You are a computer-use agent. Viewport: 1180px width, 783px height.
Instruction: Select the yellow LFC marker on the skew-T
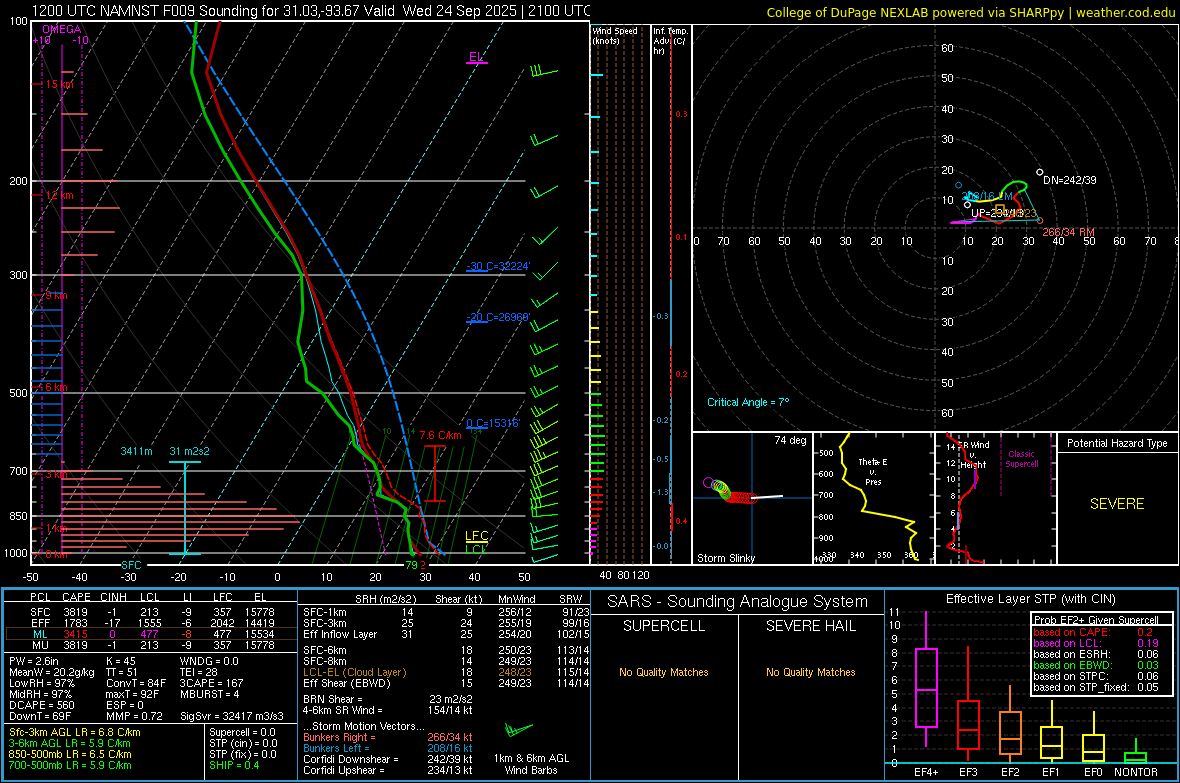click(476, 536)
